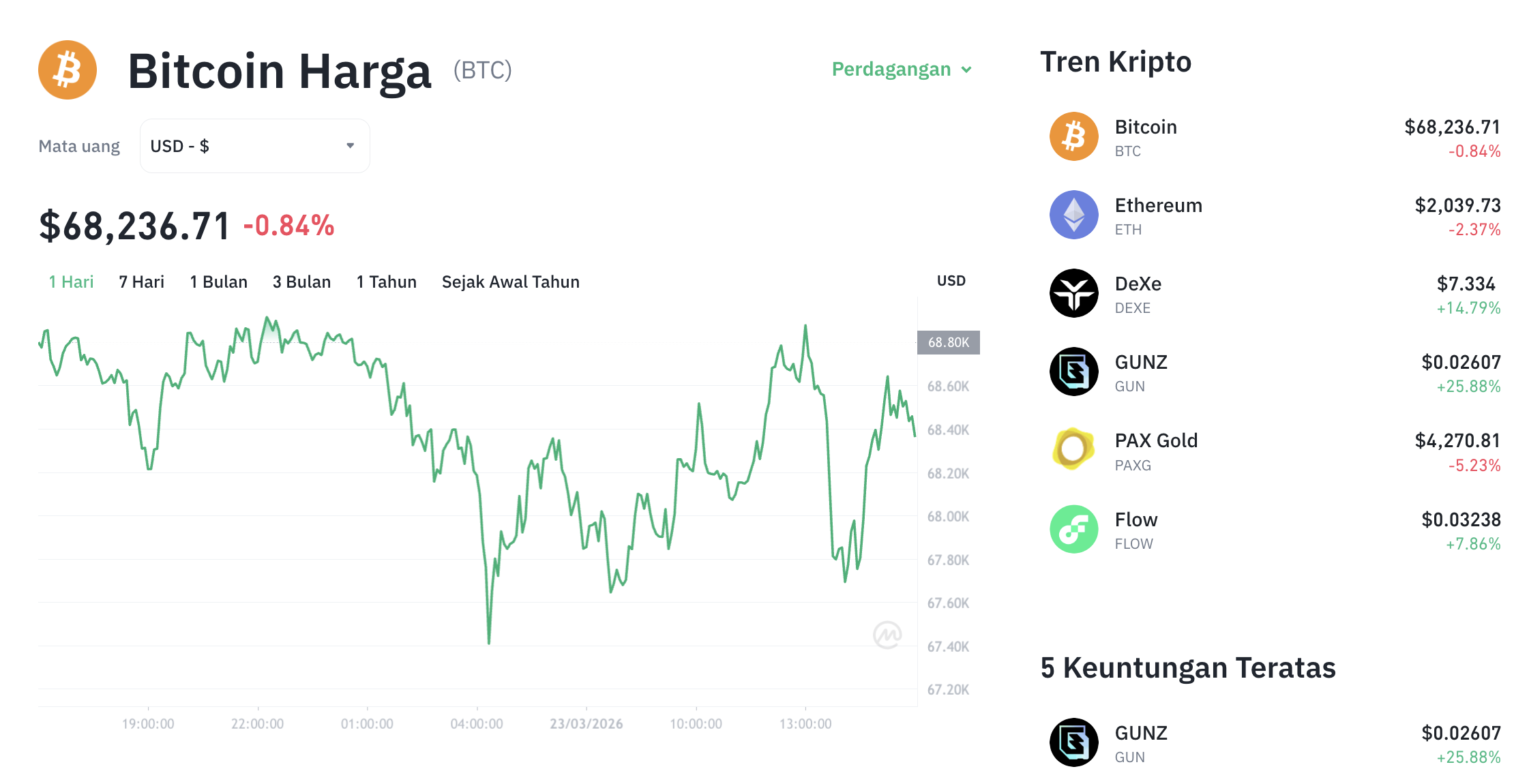Viewport: 1514px width, 784px height.
Task: Click the green Flow coin icon
Action: coord(1073,528)
